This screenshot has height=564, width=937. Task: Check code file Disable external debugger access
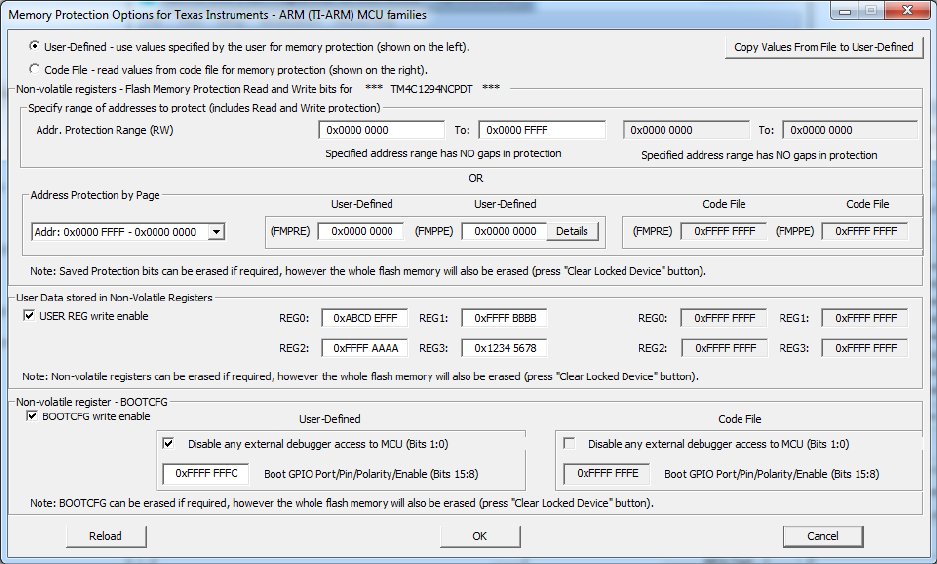[569, 443]
